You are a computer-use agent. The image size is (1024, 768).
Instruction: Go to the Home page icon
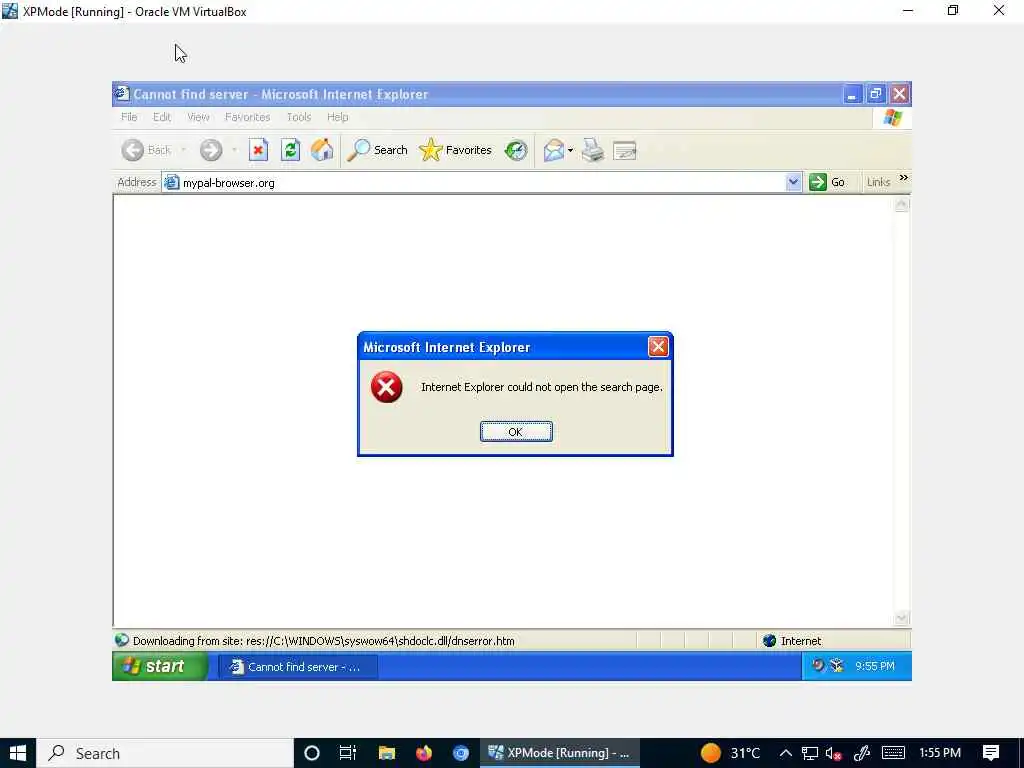point(322,150)
